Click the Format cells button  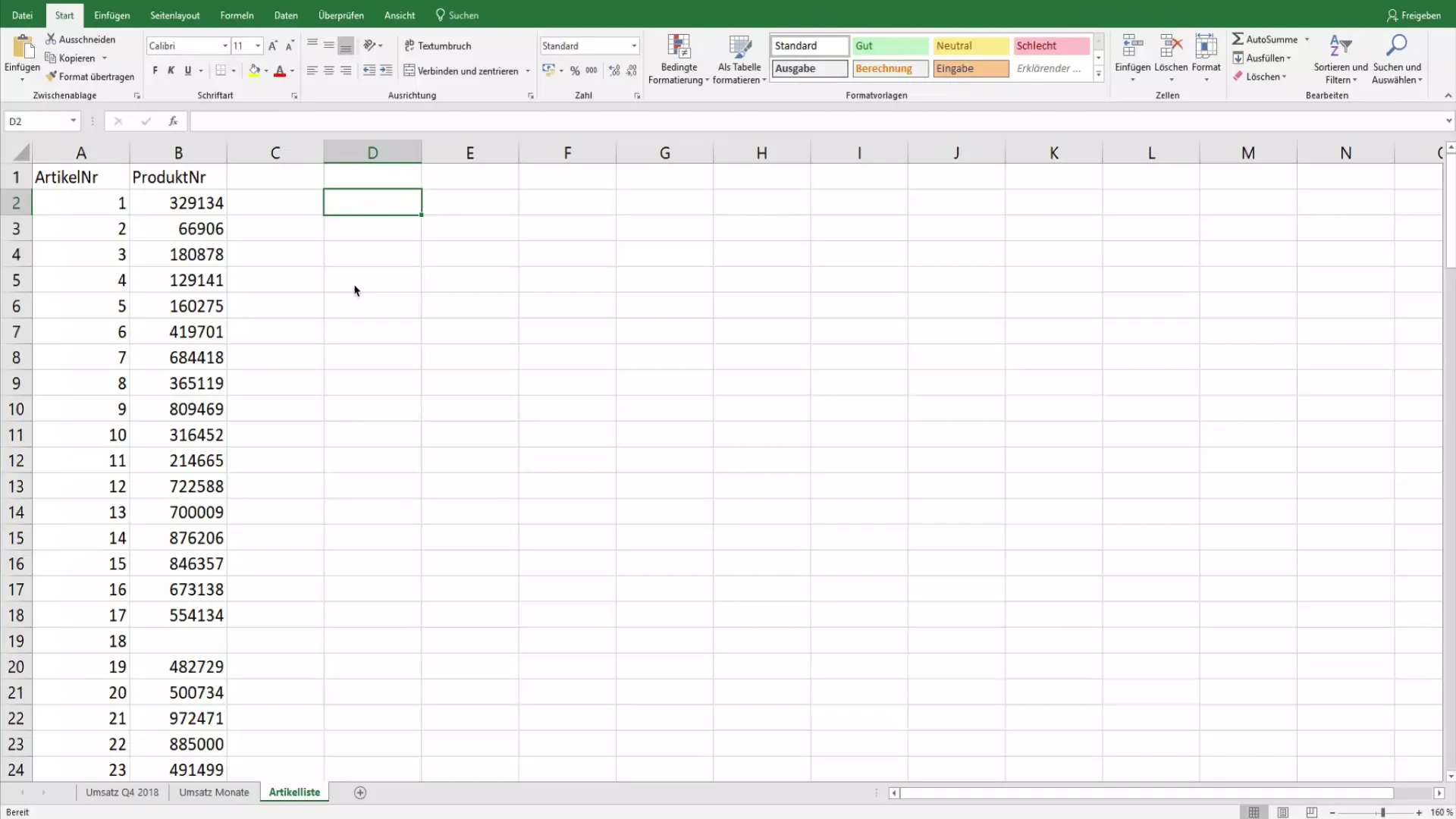pyautogui.click(x=1206, y=58)
